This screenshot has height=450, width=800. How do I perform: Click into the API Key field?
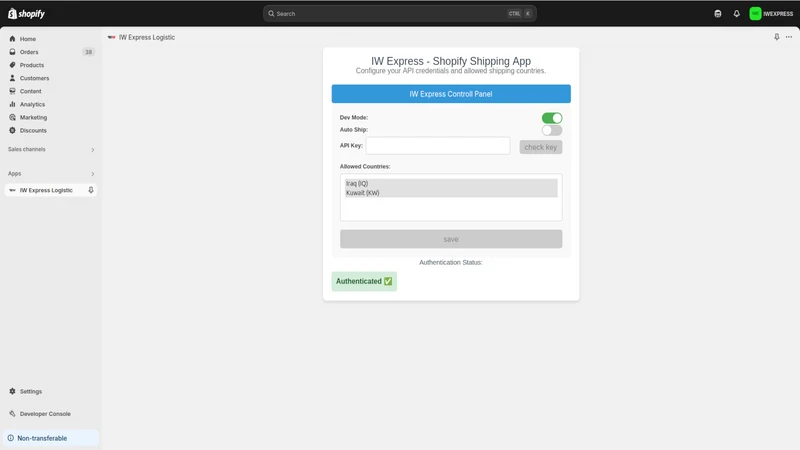coord(438,146)
